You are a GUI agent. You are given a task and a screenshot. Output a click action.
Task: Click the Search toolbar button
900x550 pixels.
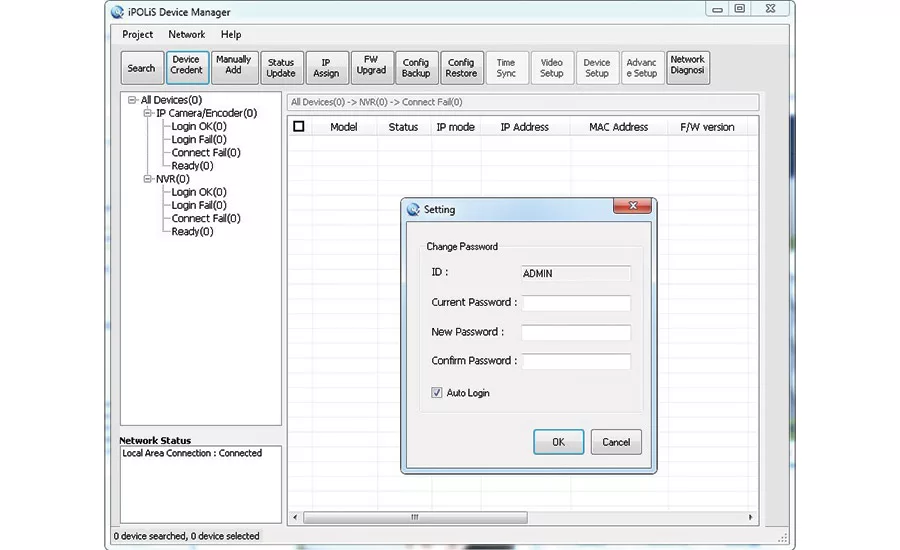tap(141, 68)
